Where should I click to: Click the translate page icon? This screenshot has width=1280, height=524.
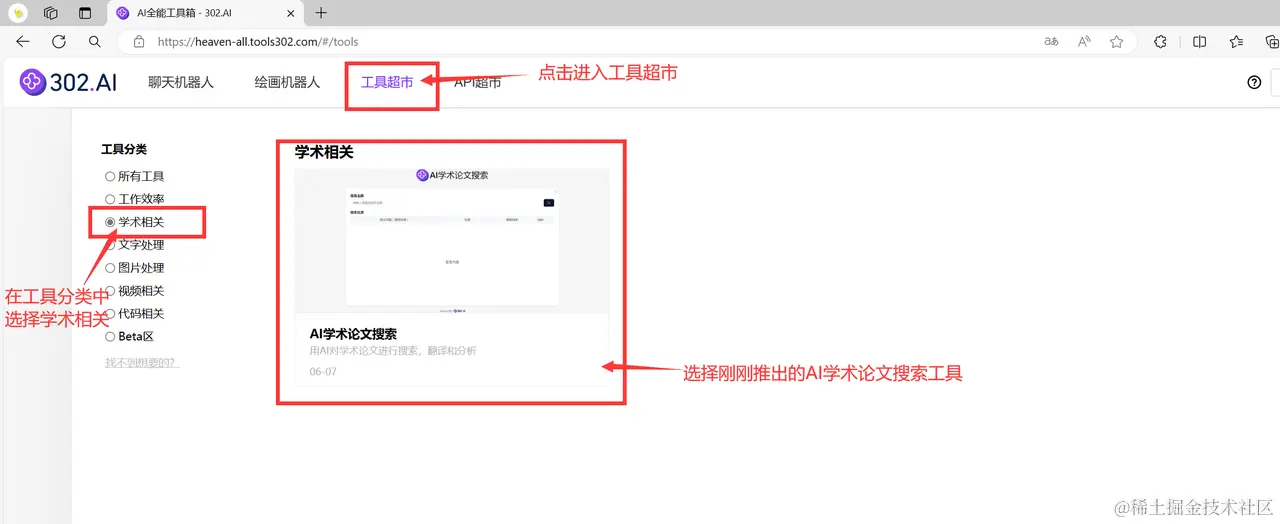tap(1051, 42)
